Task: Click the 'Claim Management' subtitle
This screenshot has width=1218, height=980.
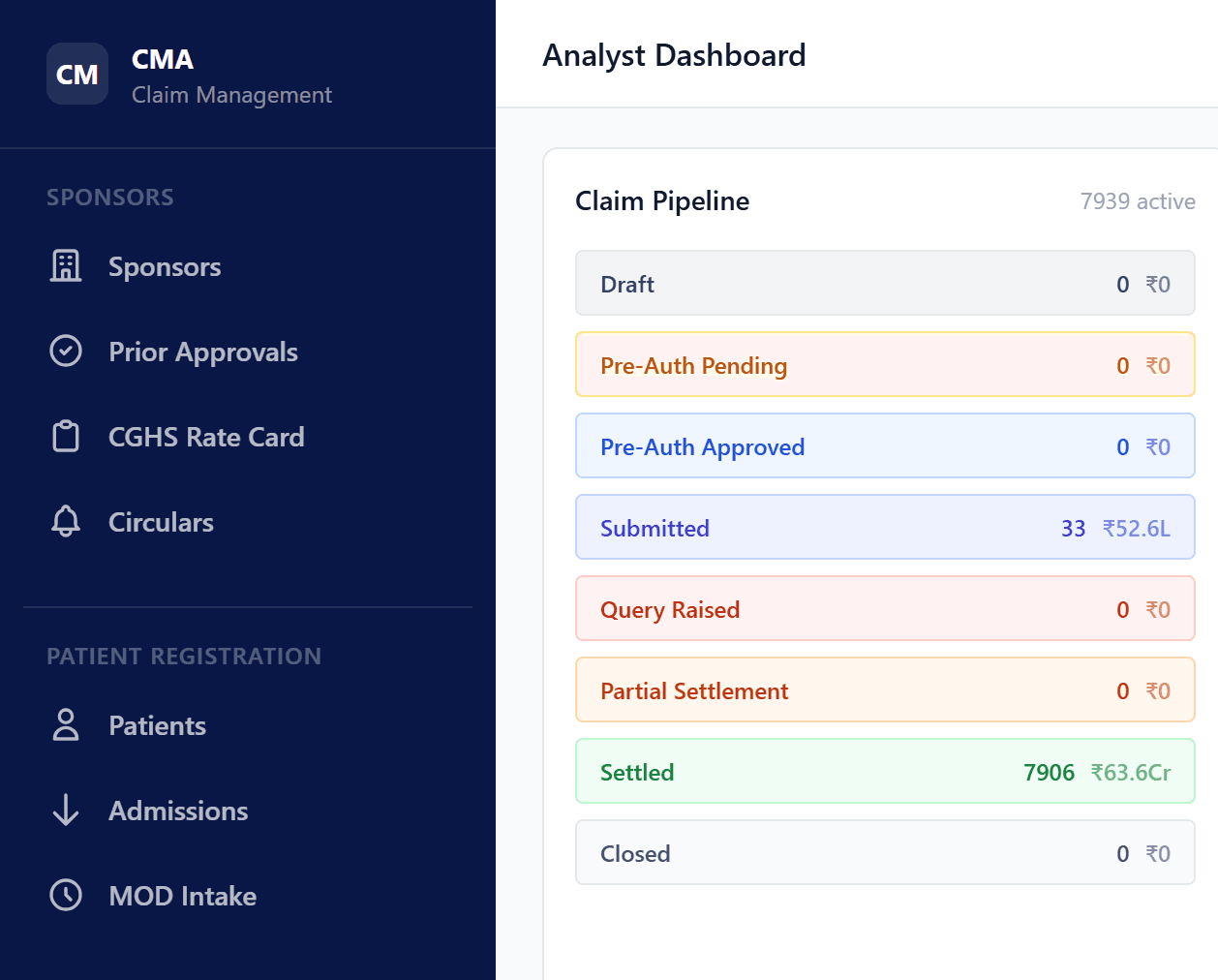Action: pyautogui.click(x=231, y=95)
